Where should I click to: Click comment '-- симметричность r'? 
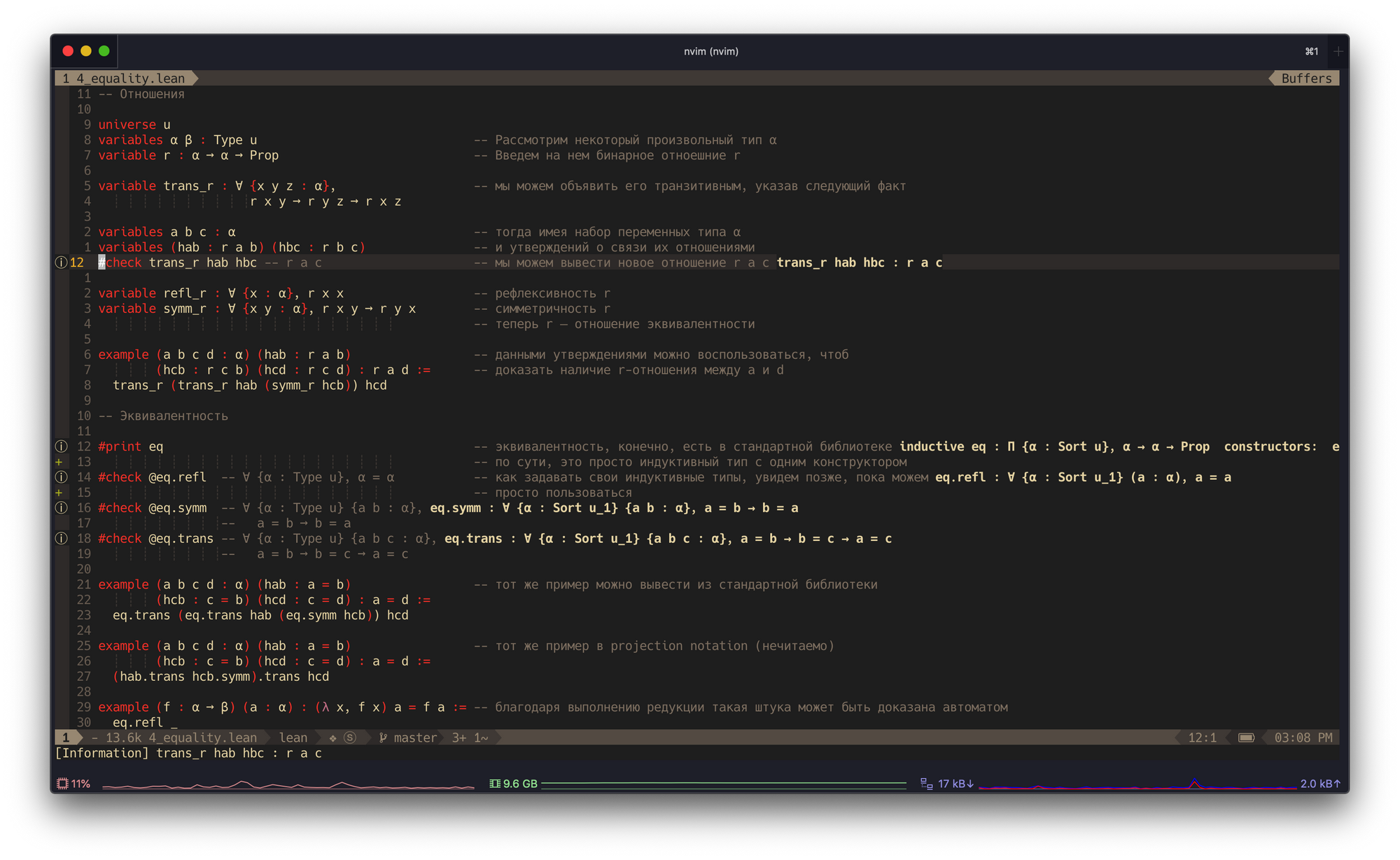(542, 309)
